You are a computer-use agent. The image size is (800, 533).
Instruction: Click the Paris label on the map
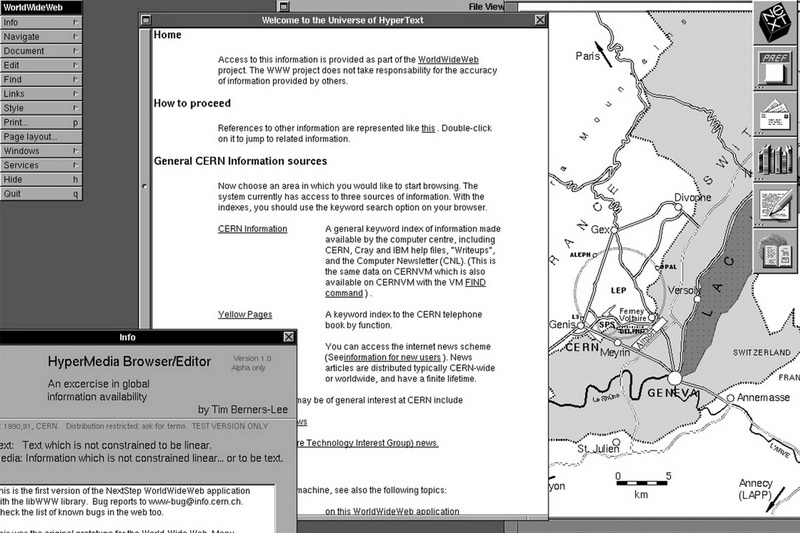point(588,56)
